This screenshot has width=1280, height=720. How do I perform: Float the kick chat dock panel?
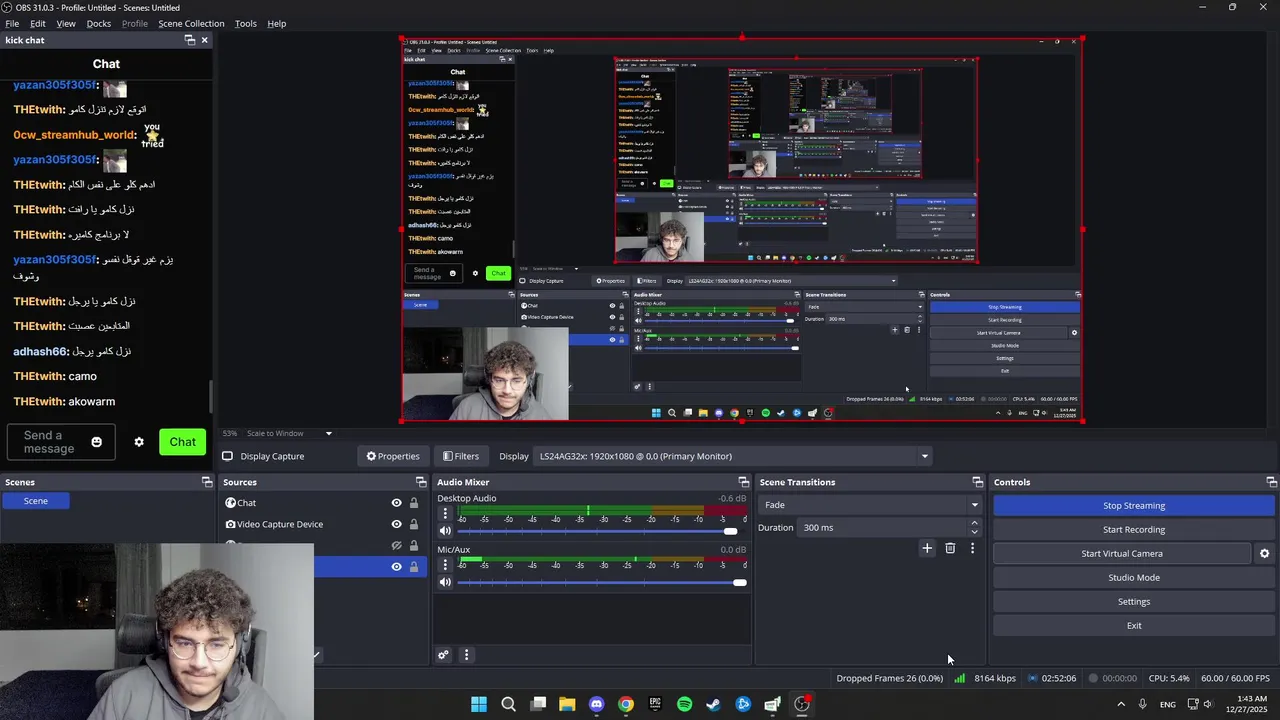[190, 40]
